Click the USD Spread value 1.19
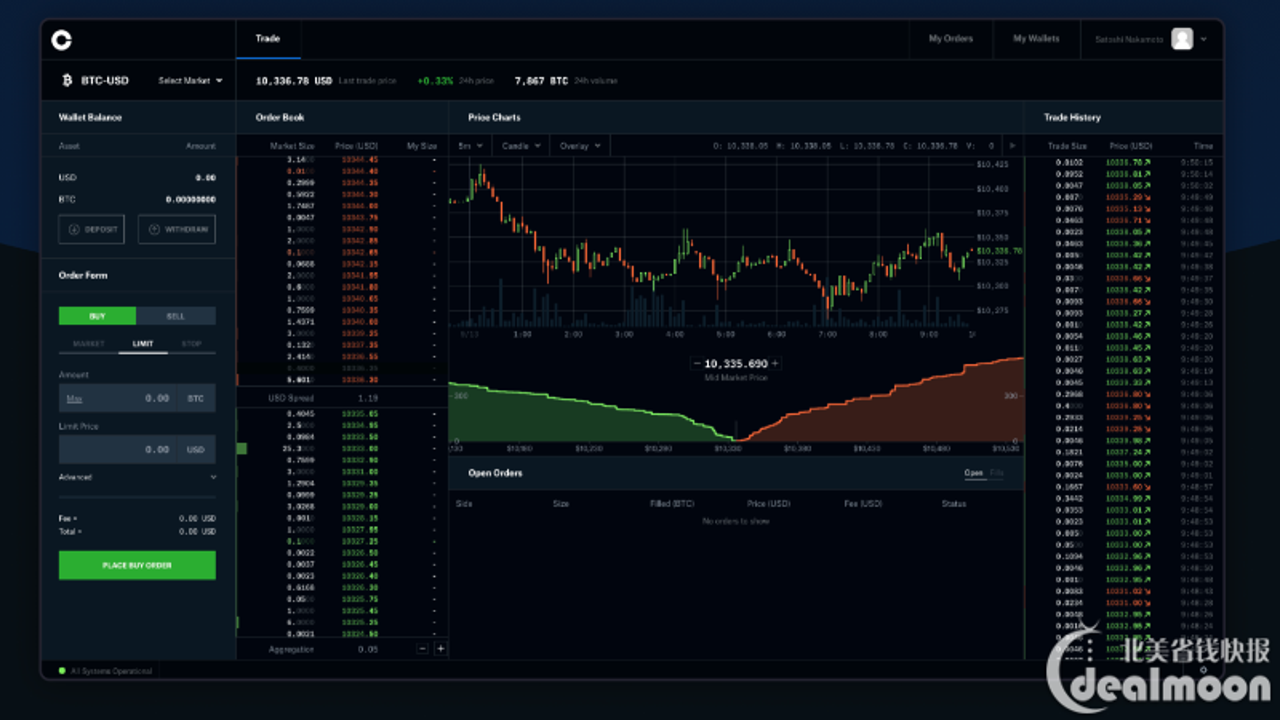The width and height of the screenshot is (1280, 720). (367, 398)
